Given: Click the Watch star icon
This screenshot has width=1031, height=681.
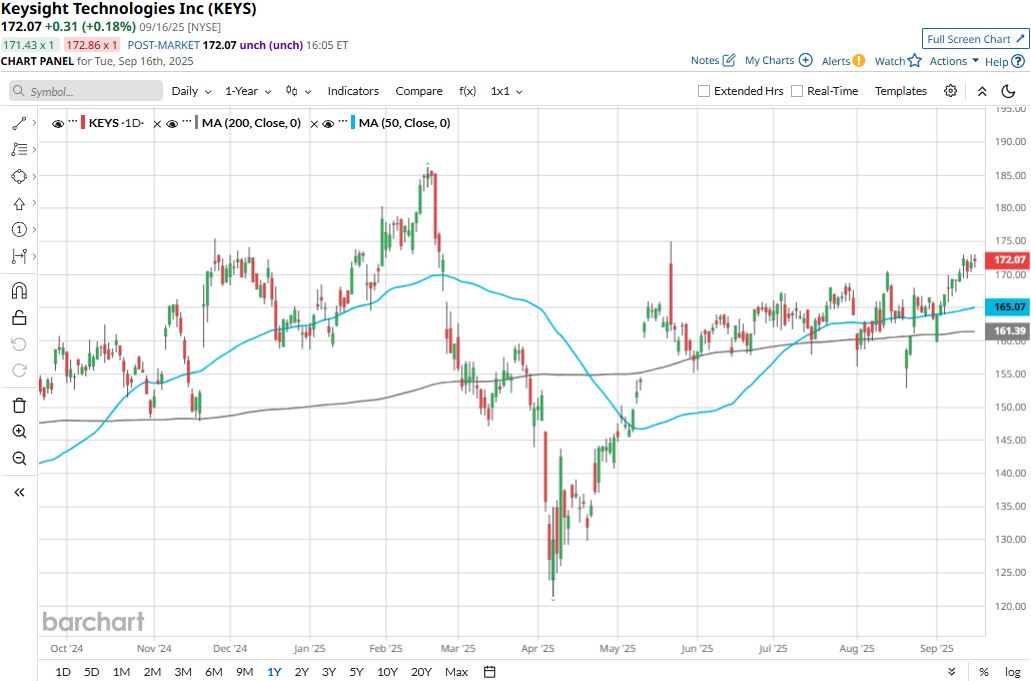Looking at the screenshot, I should click(915, 60).
